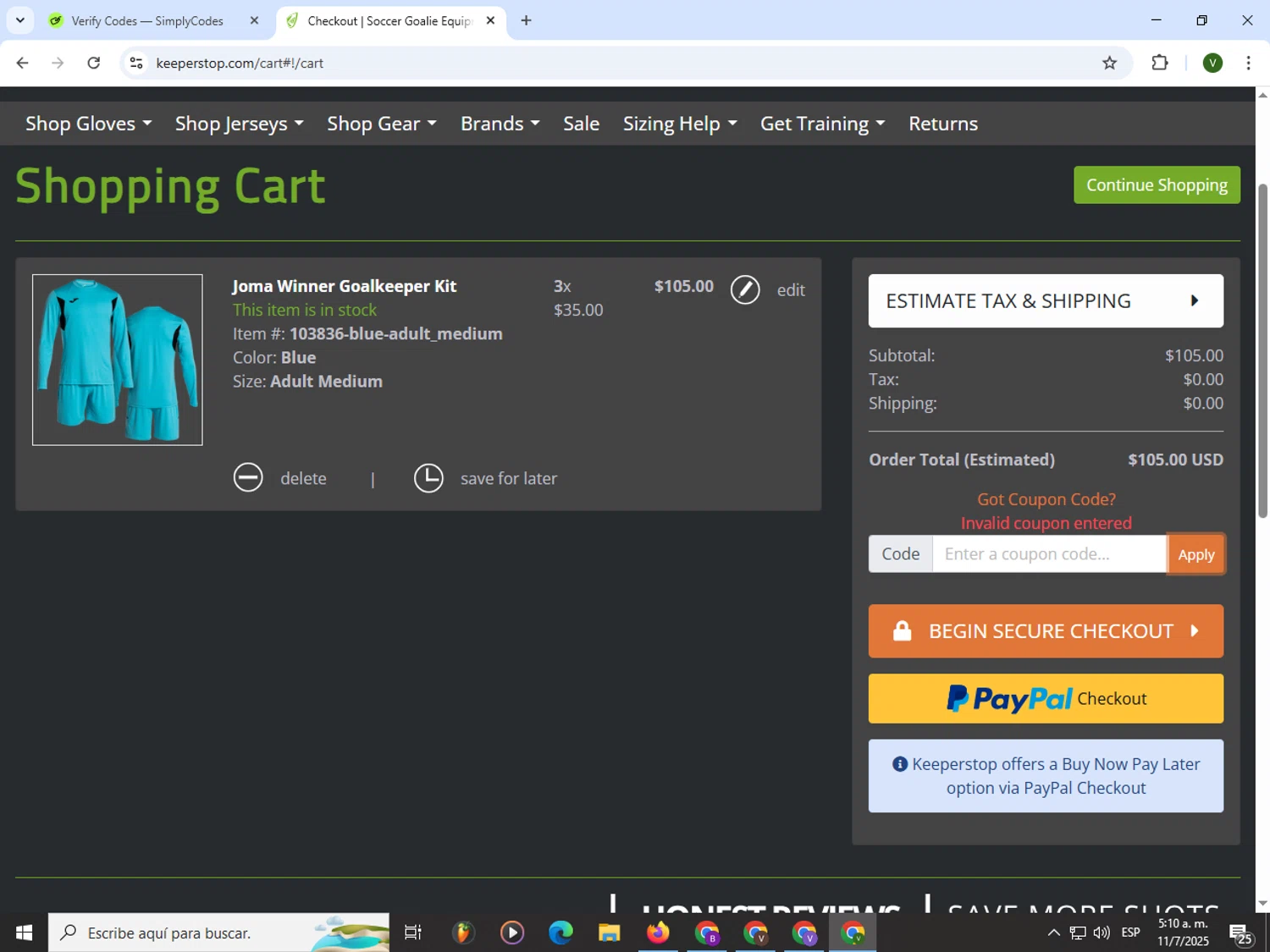Expand the Shop Gear dropdown

tap(382, 124)
